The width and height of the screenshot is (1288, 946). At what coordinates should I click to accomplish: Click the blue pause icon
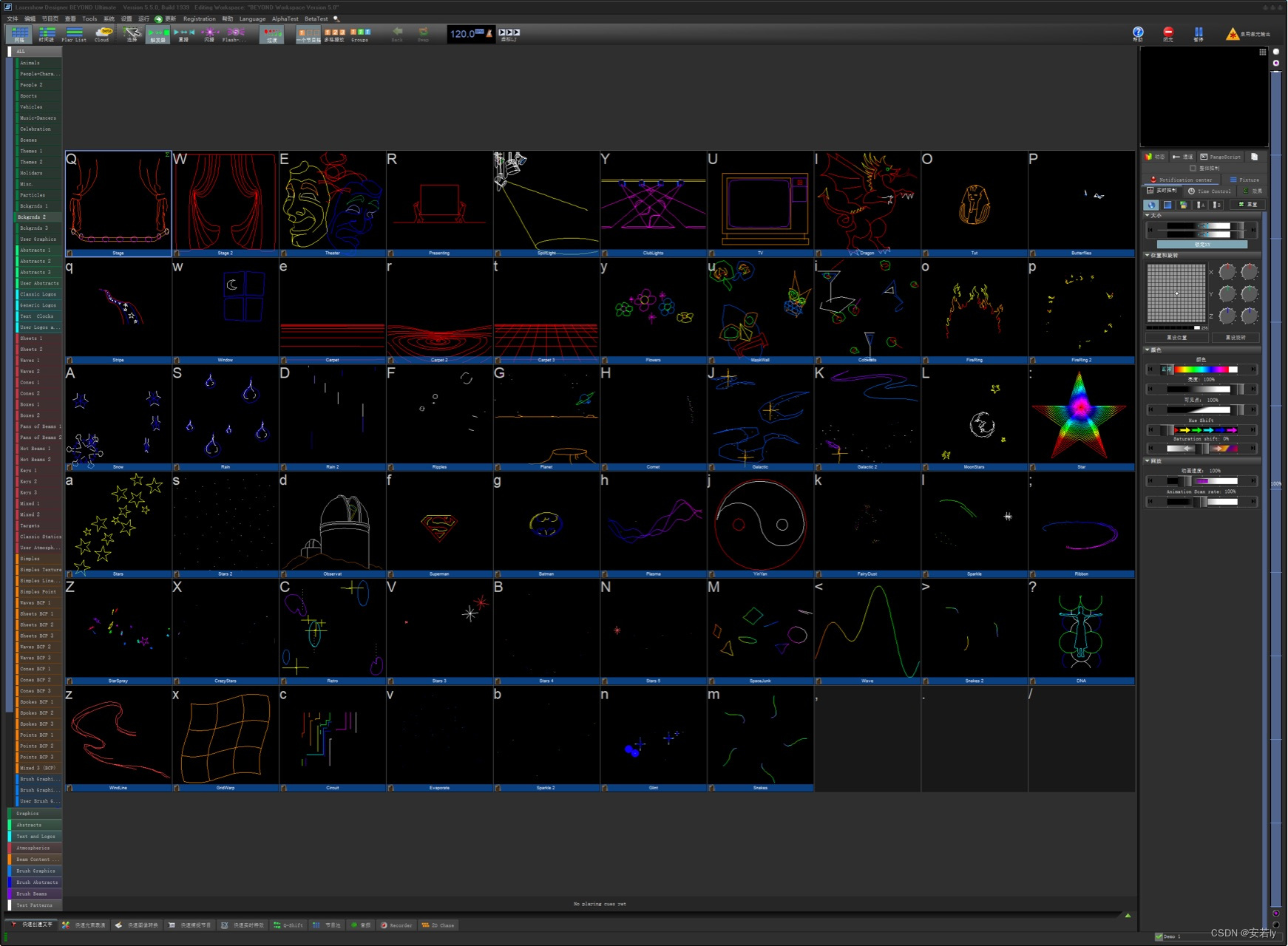(1199, 33)
